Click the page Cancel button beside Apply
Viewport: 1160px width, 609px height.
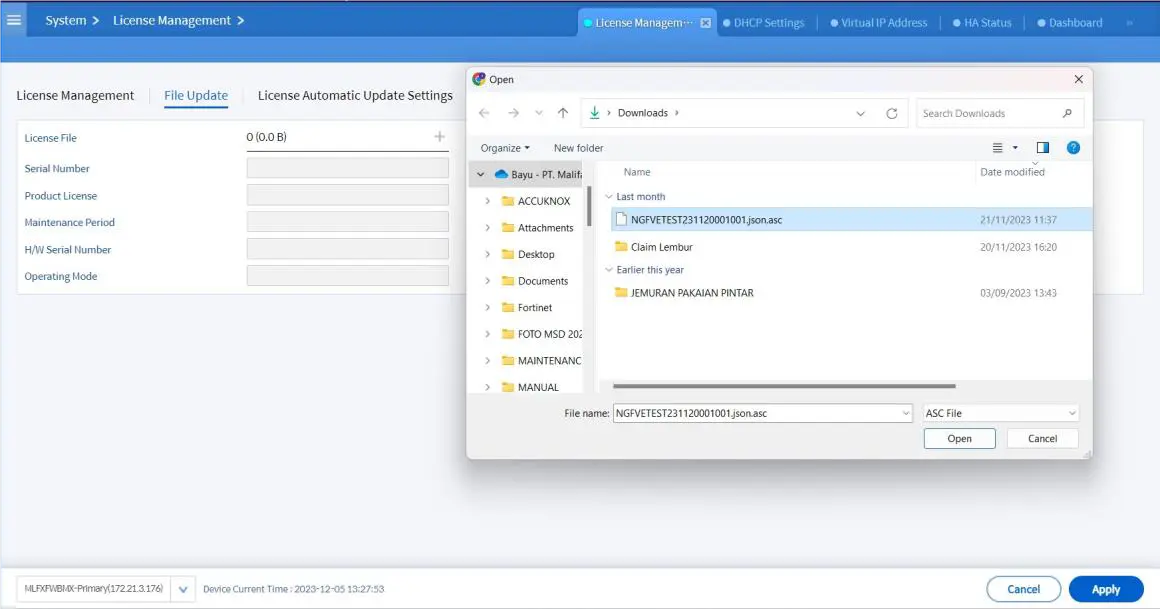click(x=1023, y=589)
